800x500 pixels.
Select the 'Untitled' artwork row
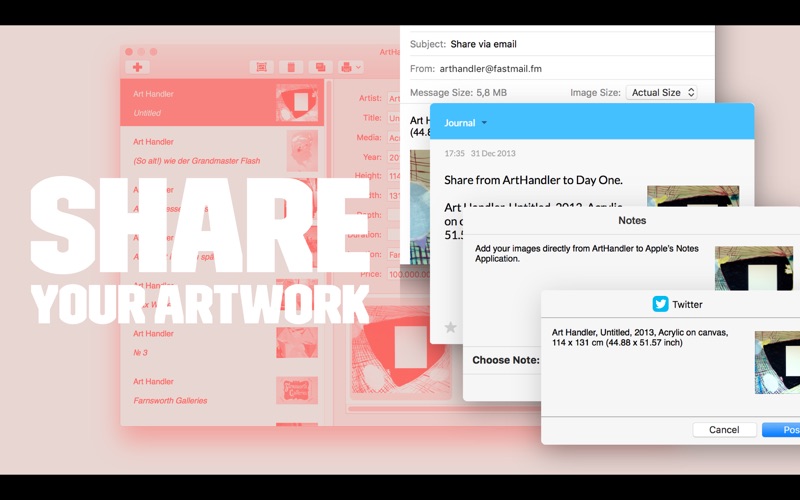tap(222, 103)
